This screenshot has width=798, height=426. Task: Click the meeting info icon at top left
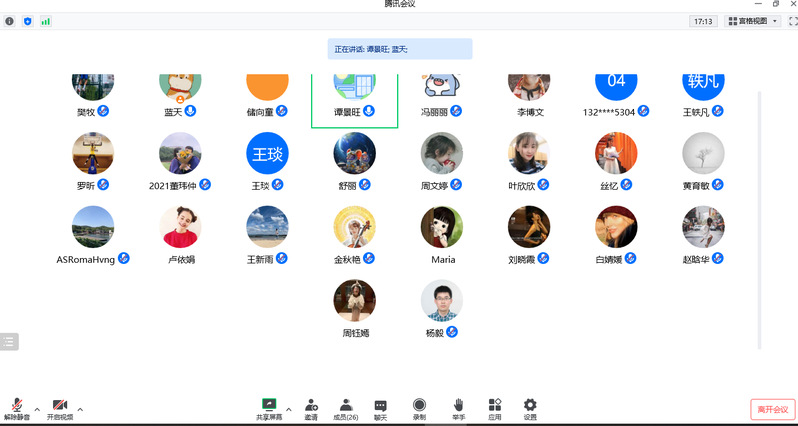[x=10, y=21]
